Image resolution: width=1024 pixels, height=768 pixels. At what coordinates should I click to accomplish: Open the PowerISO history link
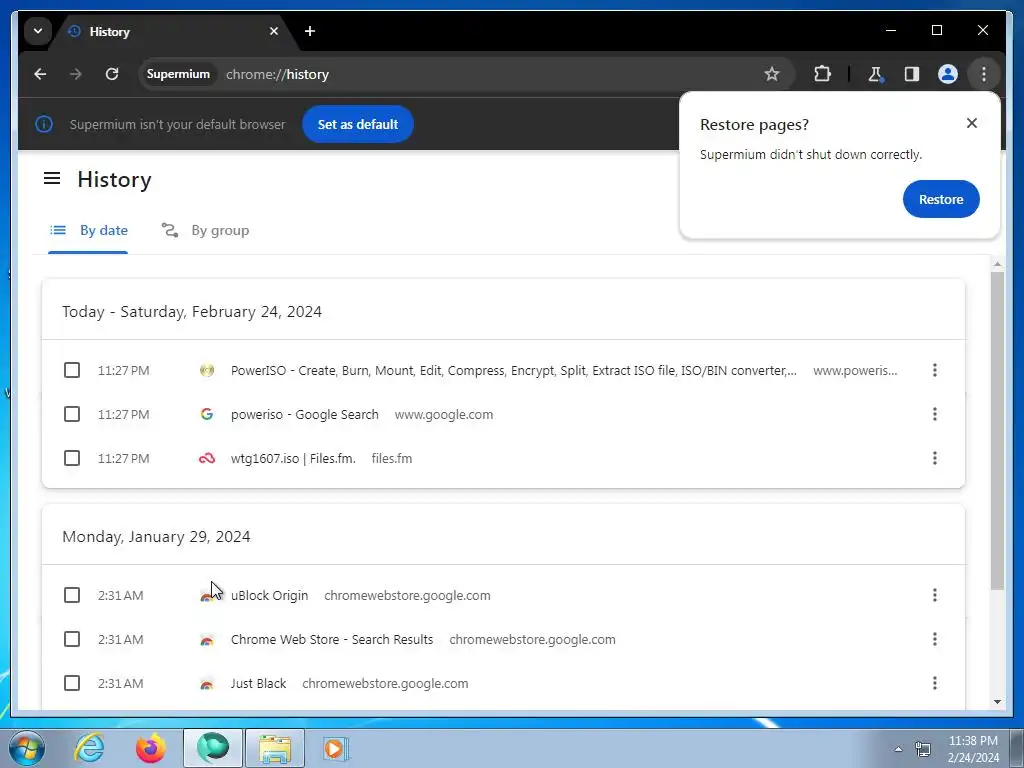point(513,370)
